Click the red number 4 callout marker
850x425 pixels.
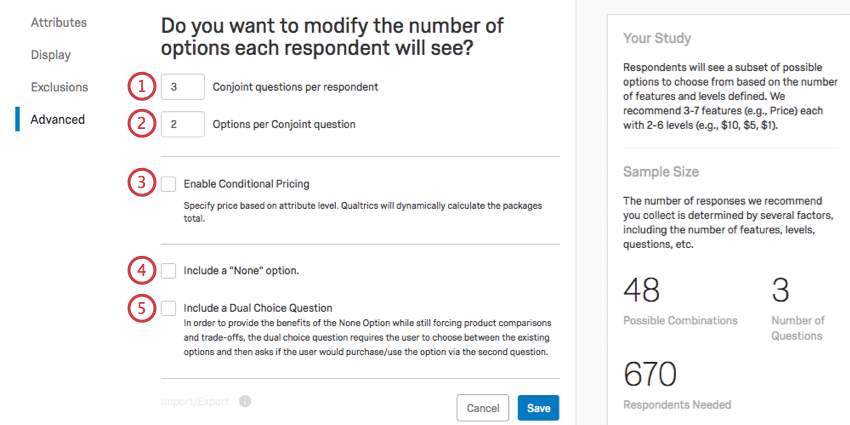tap(142, 270)
